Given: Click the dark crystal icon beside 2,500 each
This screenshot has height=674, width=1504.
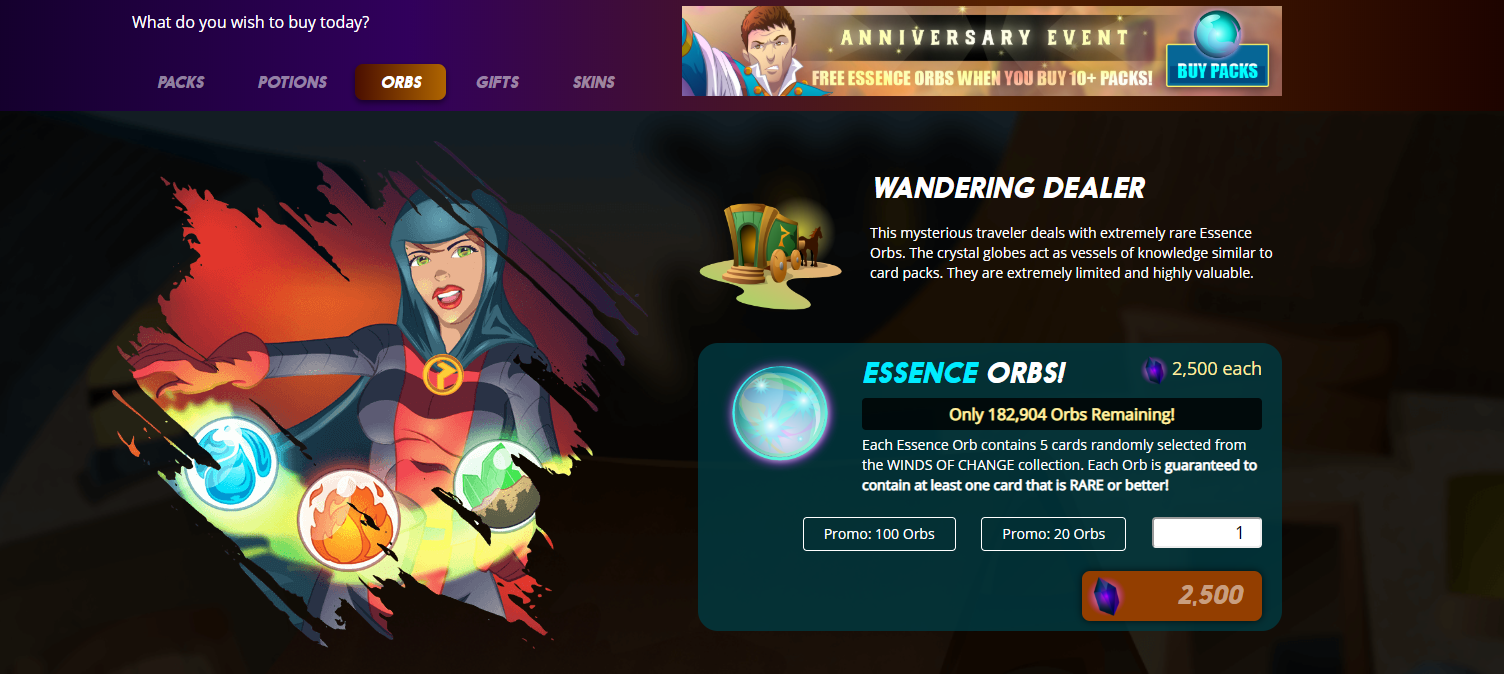Looking at the screenshot, I should coord(1154,371).
